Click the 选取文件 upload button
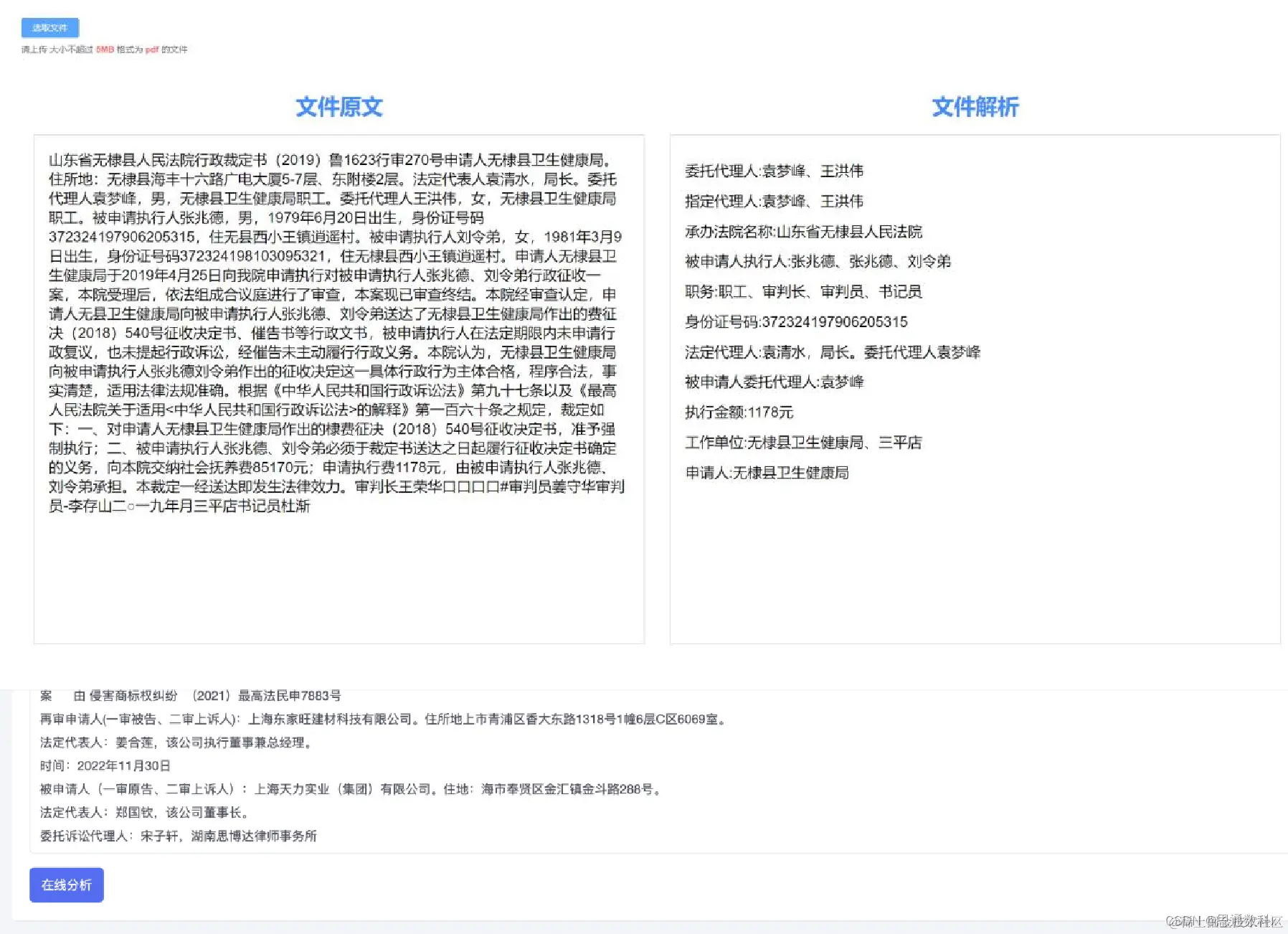The width and height of the screenshot is (1288, 934). (x=50, y=27)
